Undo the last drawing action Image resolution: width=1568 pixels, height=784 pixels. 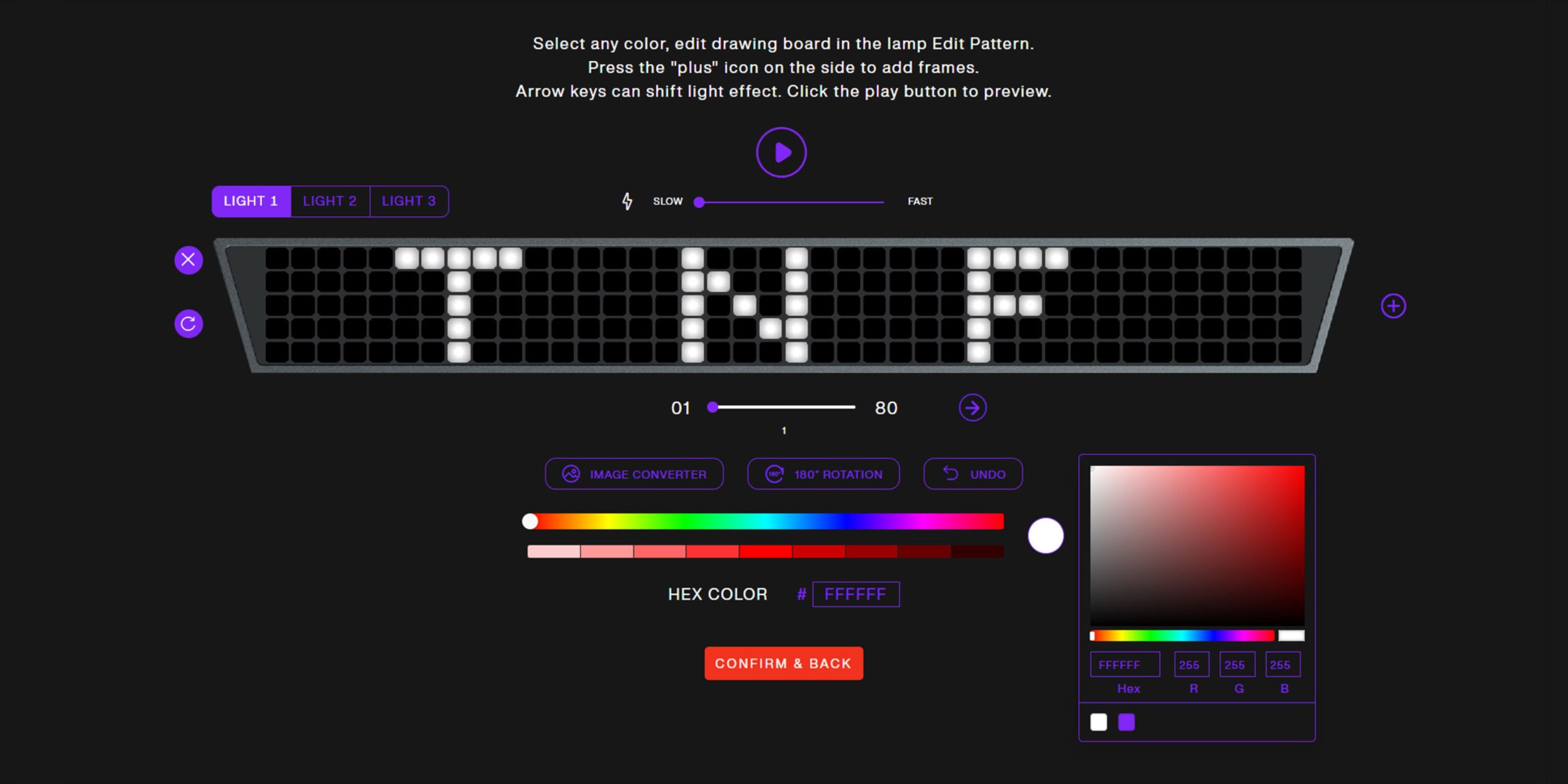973,473
